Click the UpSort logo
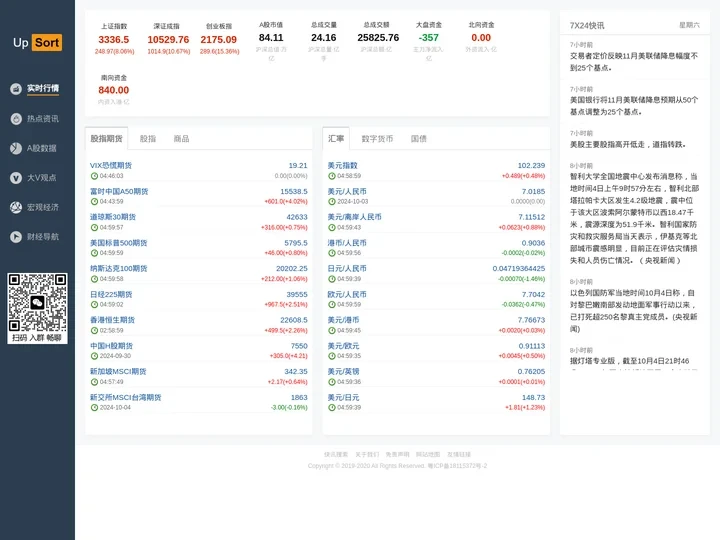 [x=37, y=43]
